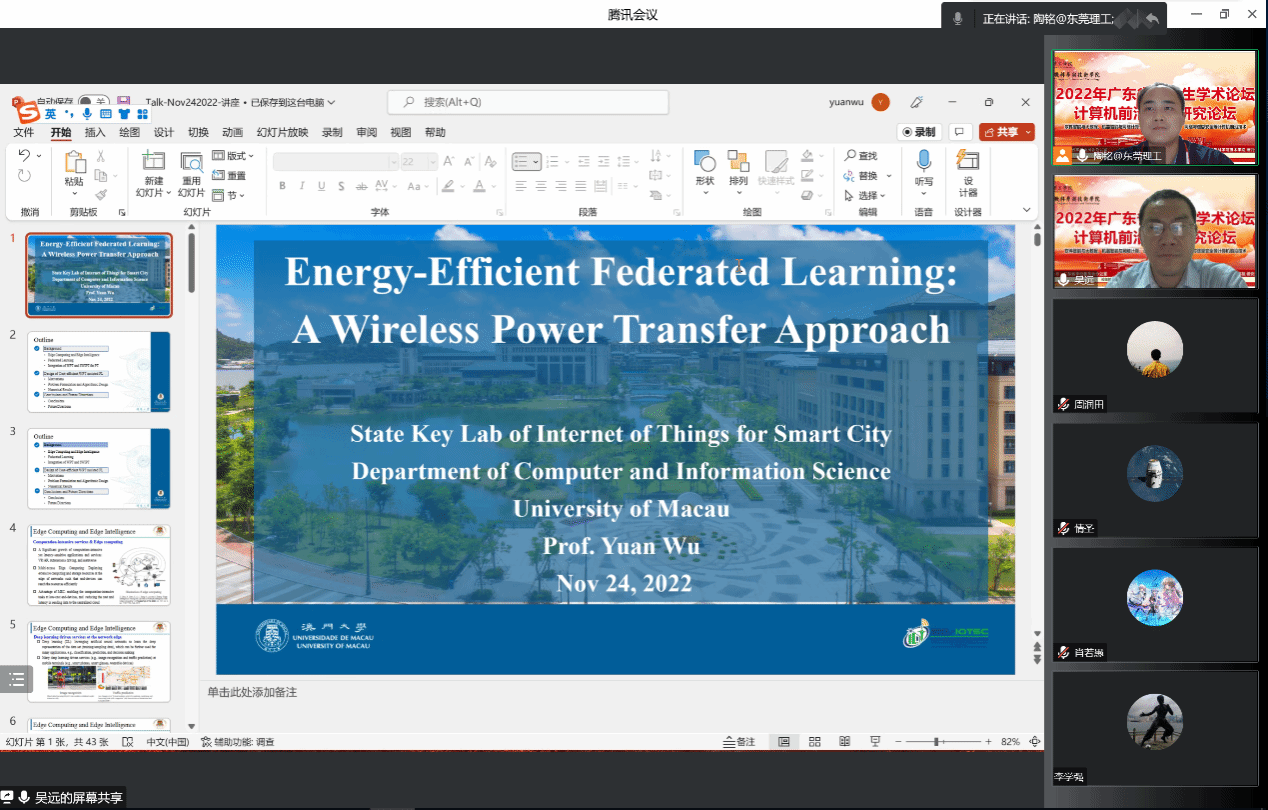Open the Designer (设计器) icon

coord(967,162)
